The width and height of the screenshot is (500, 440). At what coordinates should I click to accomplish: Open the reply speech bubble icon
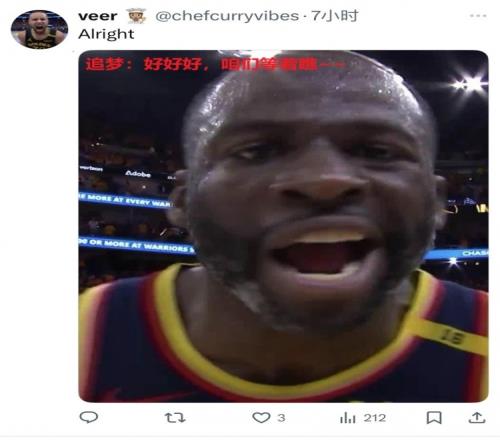[x=88, y=417]
